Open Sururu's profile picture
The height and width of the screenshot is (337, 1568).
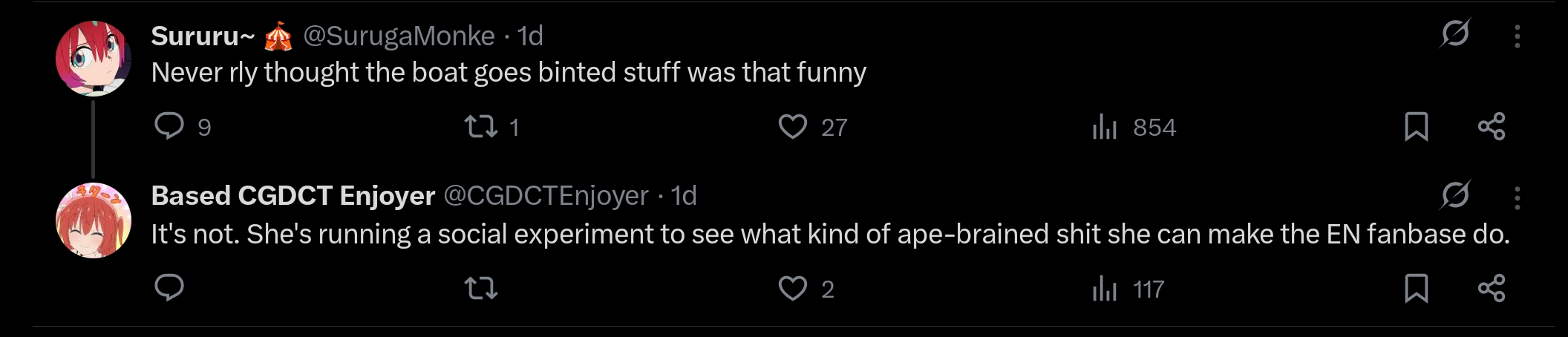click(x=94, y=59)
